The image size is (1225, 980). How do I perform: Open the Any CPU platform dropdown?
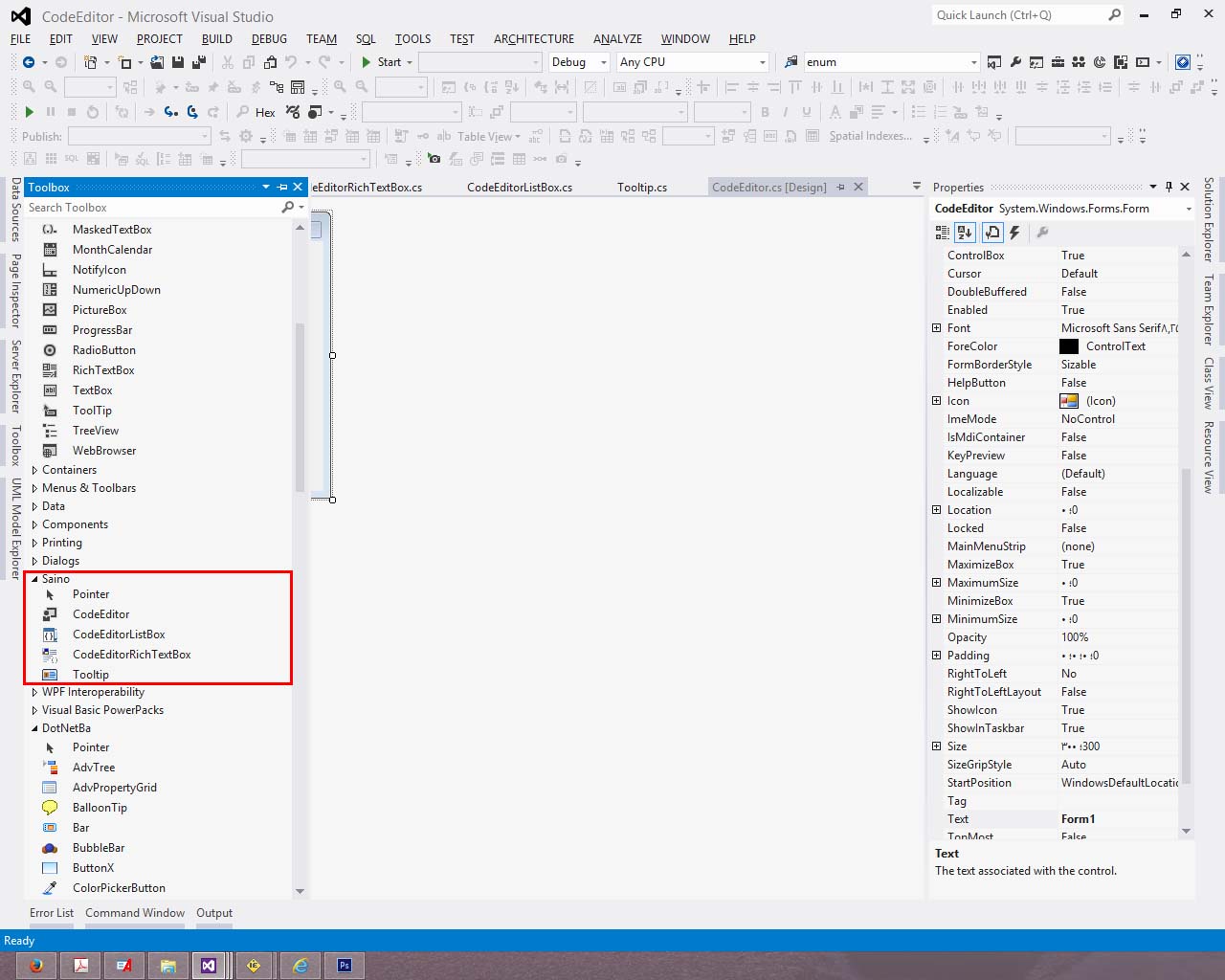(763, 62)
